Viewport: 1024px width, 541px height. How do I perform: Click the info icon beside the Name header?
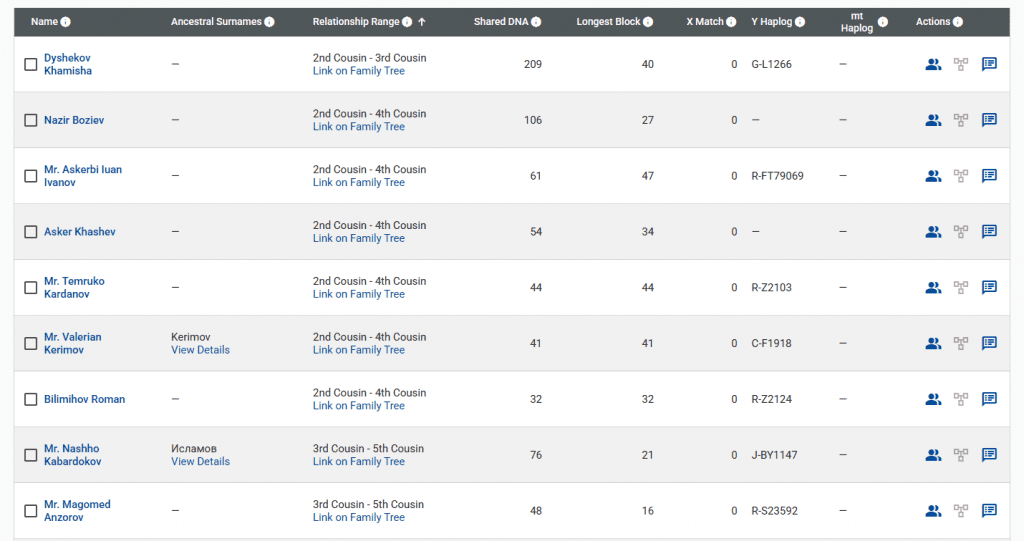(x=66, y=22)
